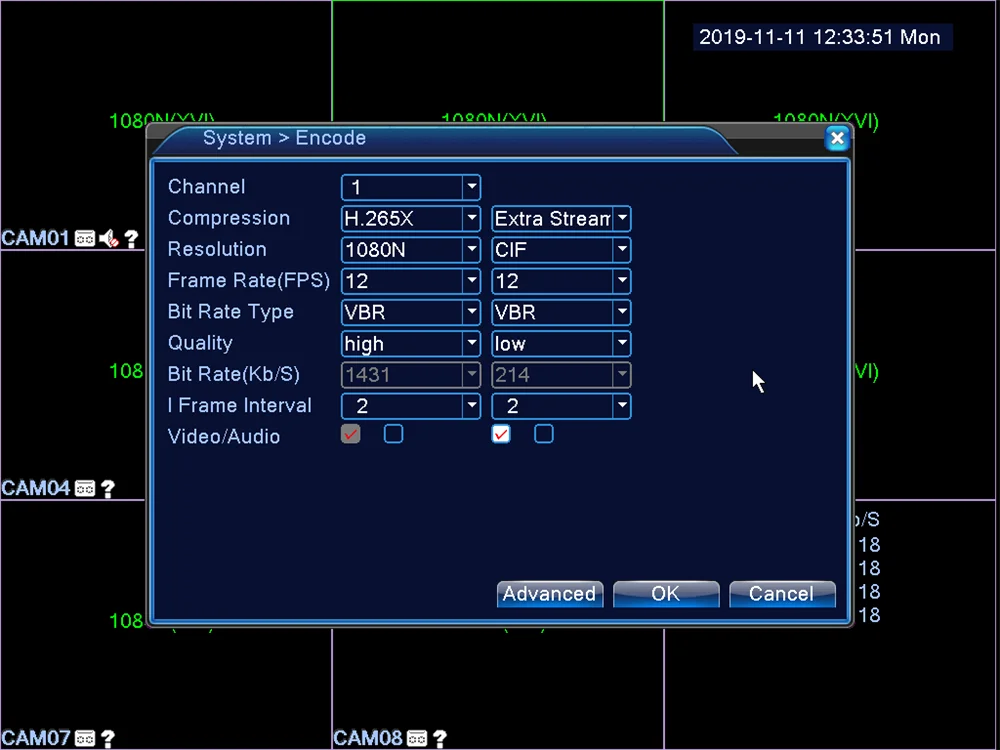Expand H.265X compression dropdown
Image resolution: width=1000 pixels, height=750 pixels.
(x=411, y=218)
